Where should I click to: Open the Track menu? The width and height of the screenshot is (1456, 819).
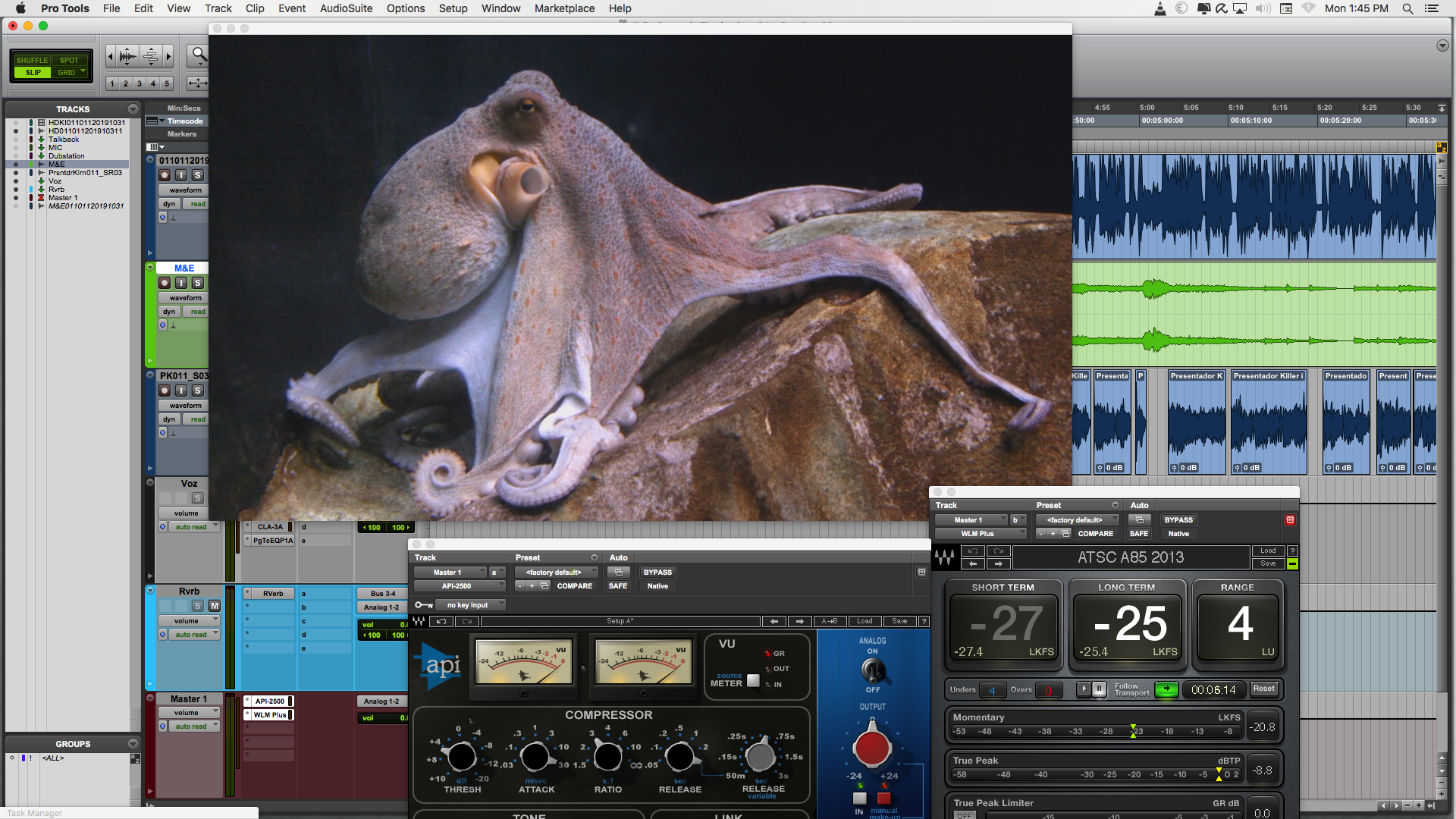coord(218,8)
